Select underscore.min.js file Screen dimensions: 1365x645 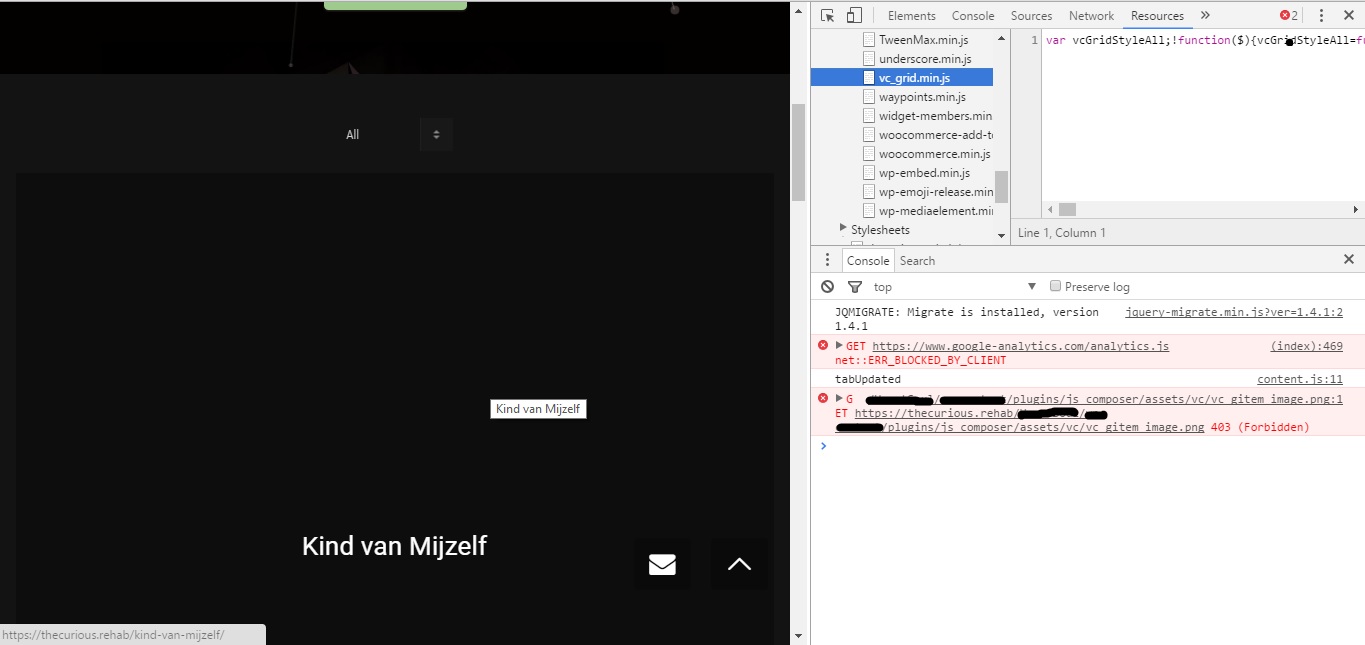pos(925,59)
